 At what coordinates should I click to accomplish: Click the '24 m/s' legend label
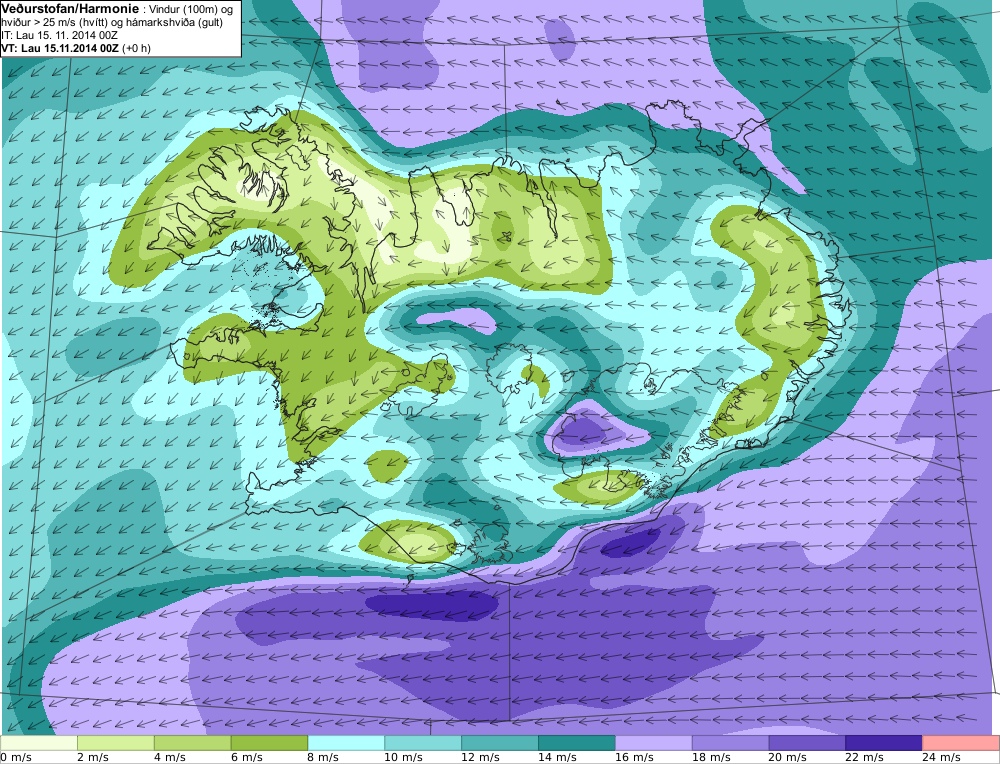click(x=941, y=757)
